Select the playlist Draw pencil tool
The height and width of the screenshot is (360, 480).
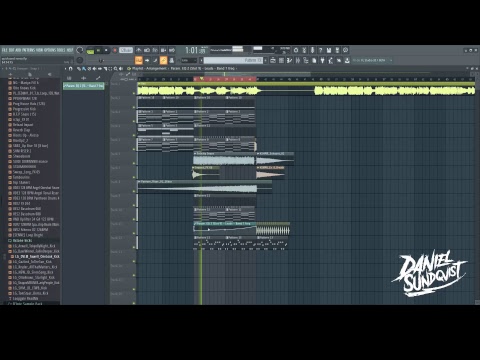coord(79,68)
